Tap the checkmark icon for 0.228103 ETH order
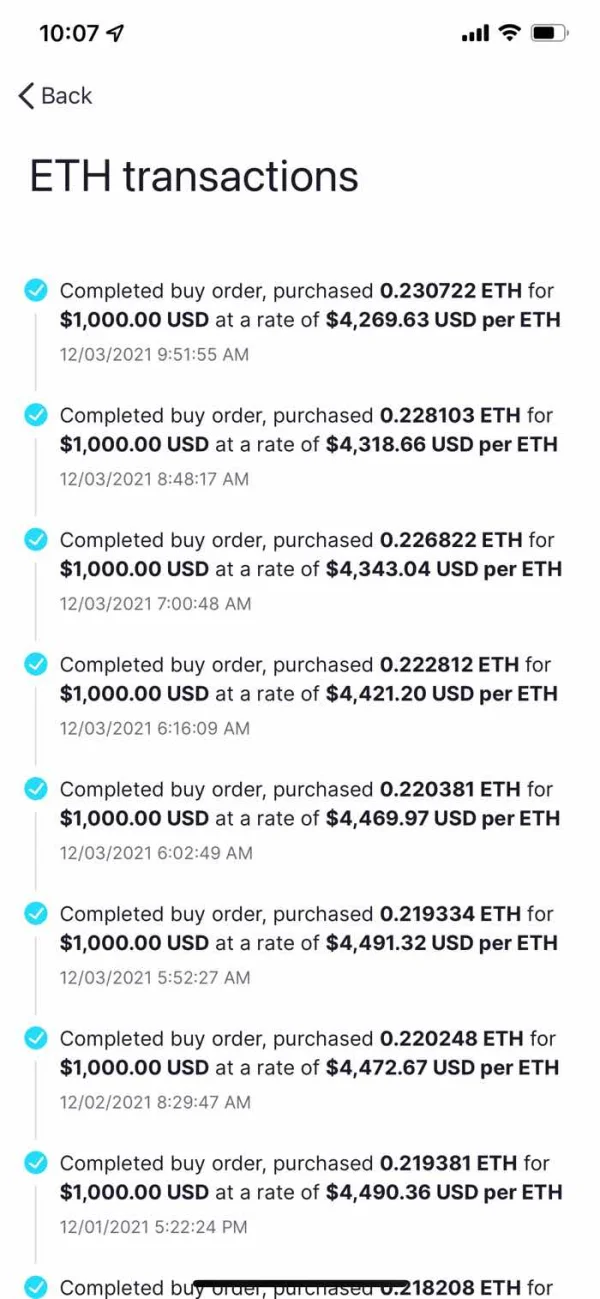The height and width of the screenshot is (1299, 600). point(36,415)
